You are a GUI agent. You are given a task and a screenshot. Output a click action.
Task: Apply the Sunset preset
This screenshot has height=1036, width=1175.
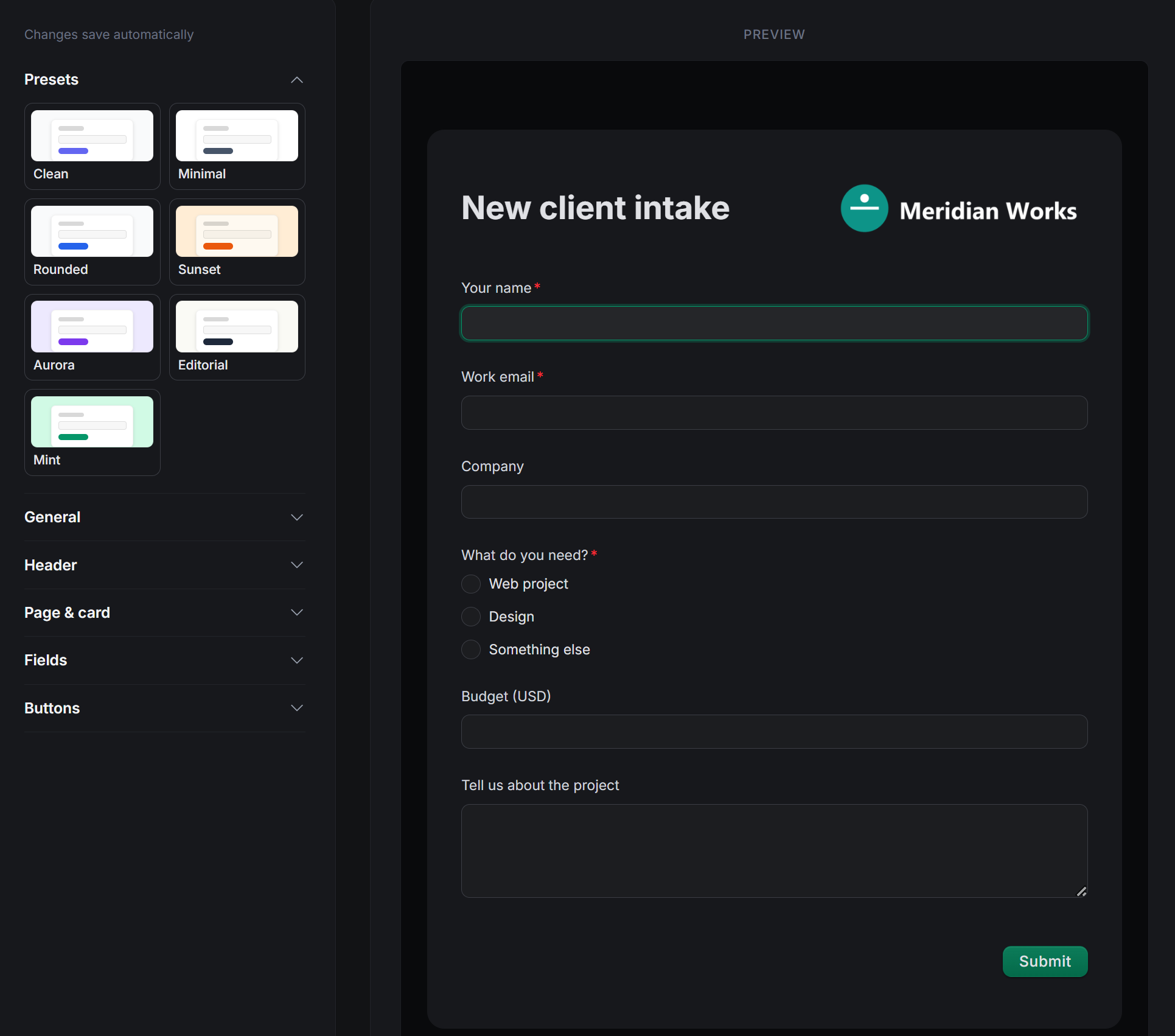pyautogui.click(x=237, y=242)
